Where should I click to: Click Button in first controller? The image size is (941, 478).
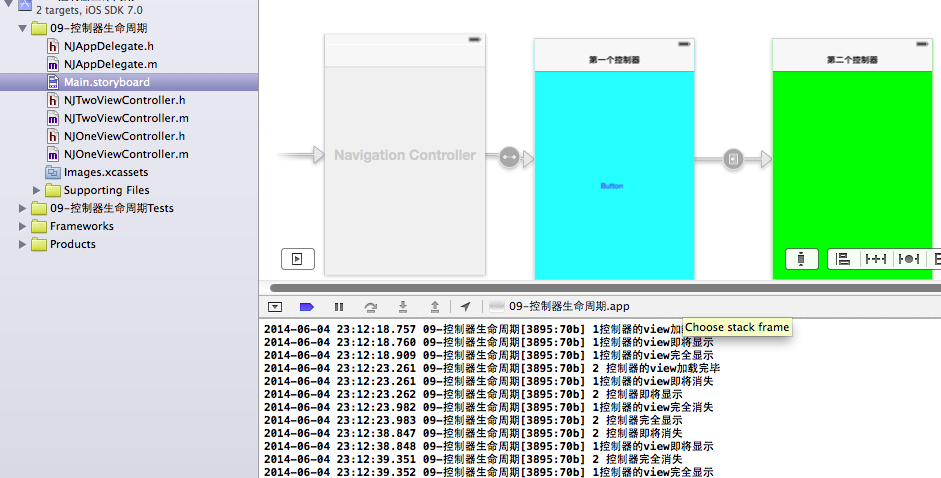tap(612, 186)
